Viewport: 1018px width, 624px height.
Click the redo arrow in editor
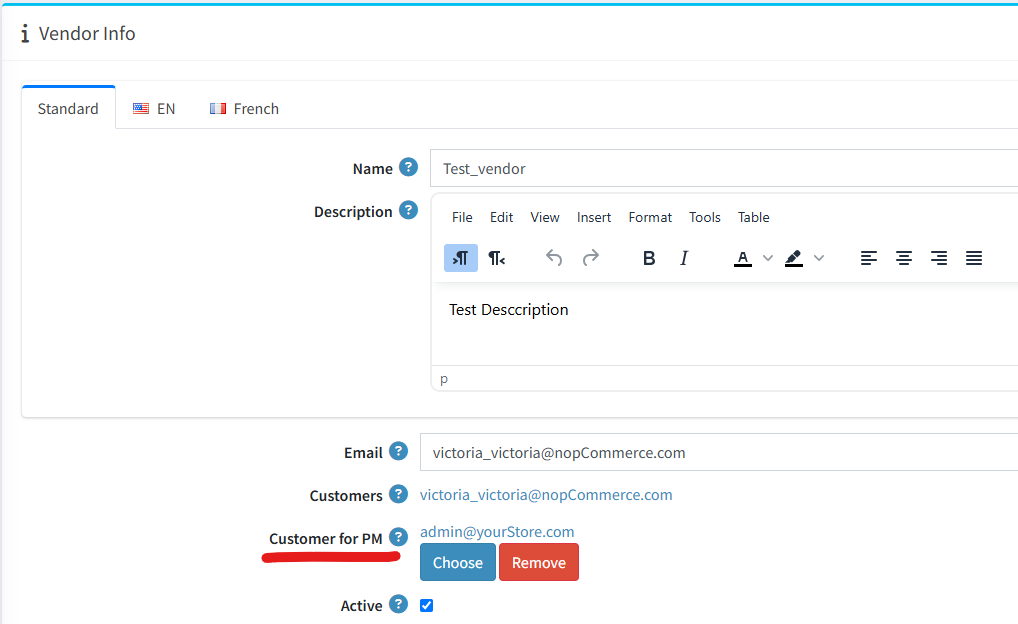(x=591, y=258)
